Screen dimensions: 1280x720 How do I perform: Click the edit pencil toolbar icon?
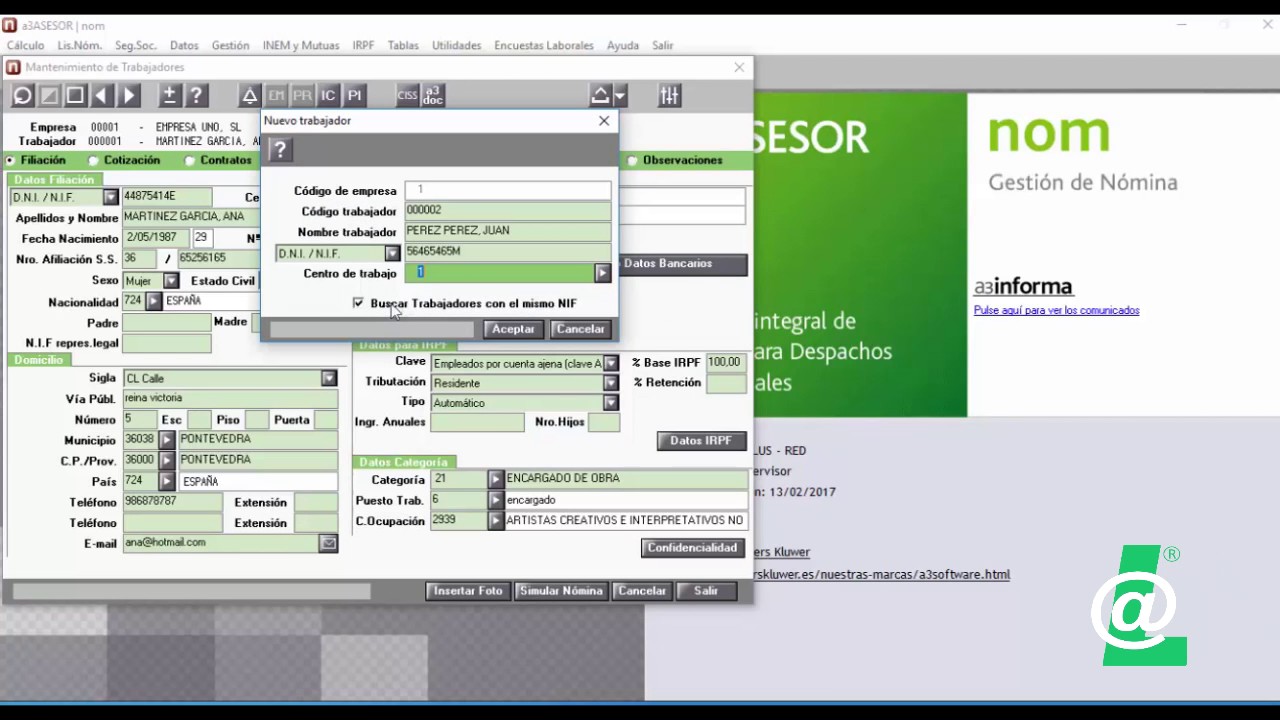[x=49, y=96]
